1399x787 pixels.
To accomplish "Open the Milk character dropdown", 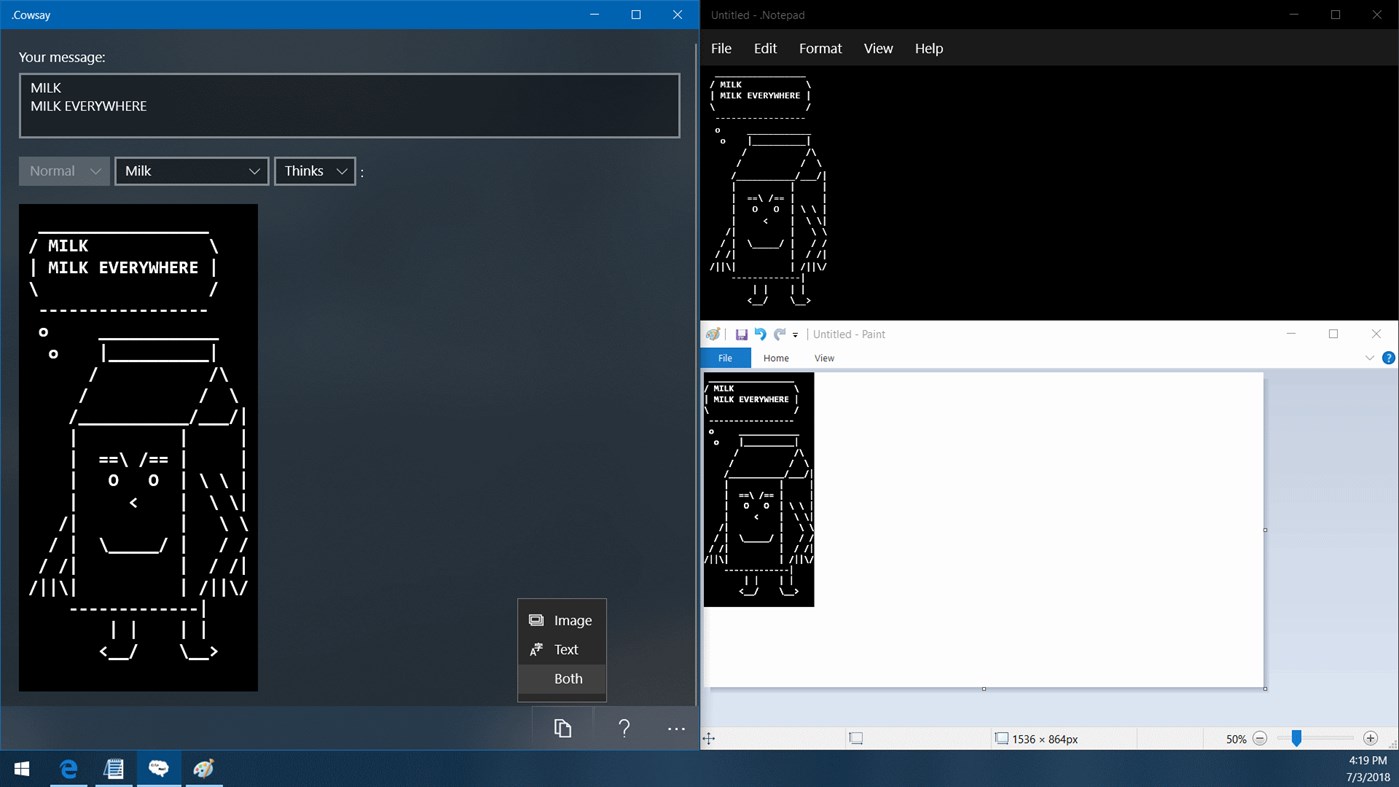I will pyautogui.click(x=191, y=171).
